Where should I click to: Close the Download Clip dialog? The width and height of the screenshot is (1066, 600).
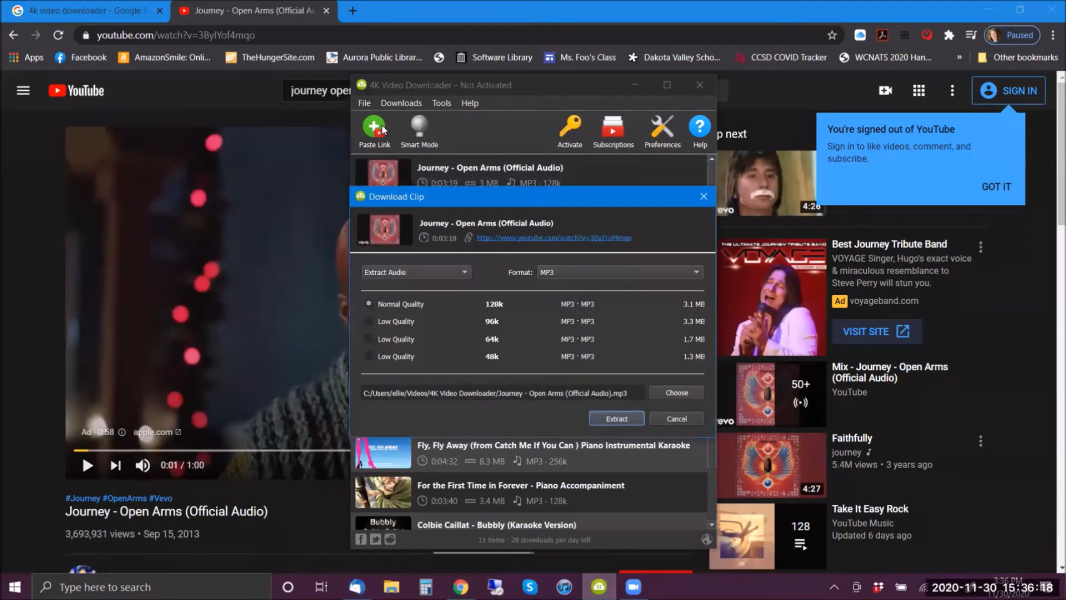704,196
